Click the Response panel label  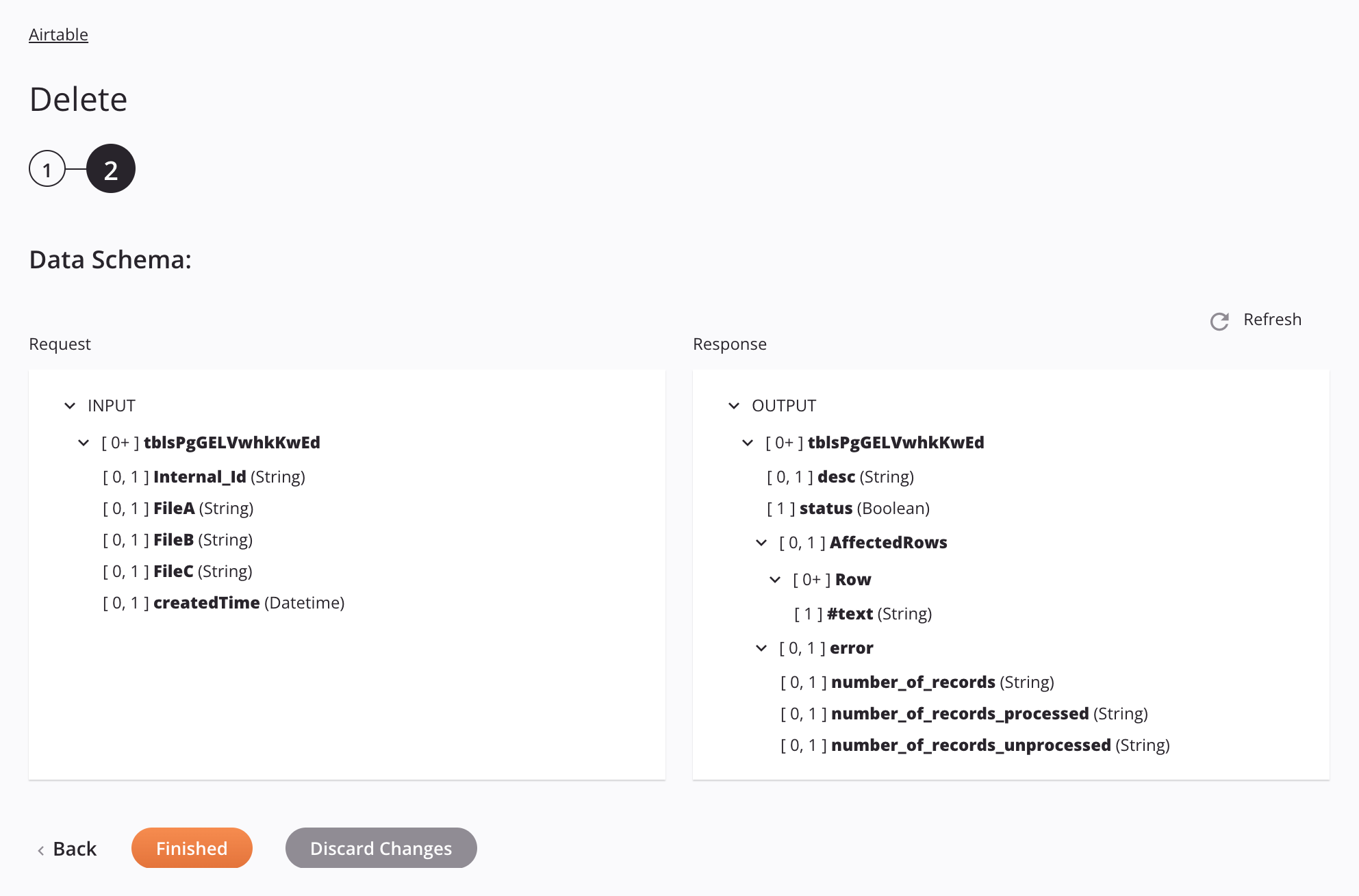click(729, 343)
